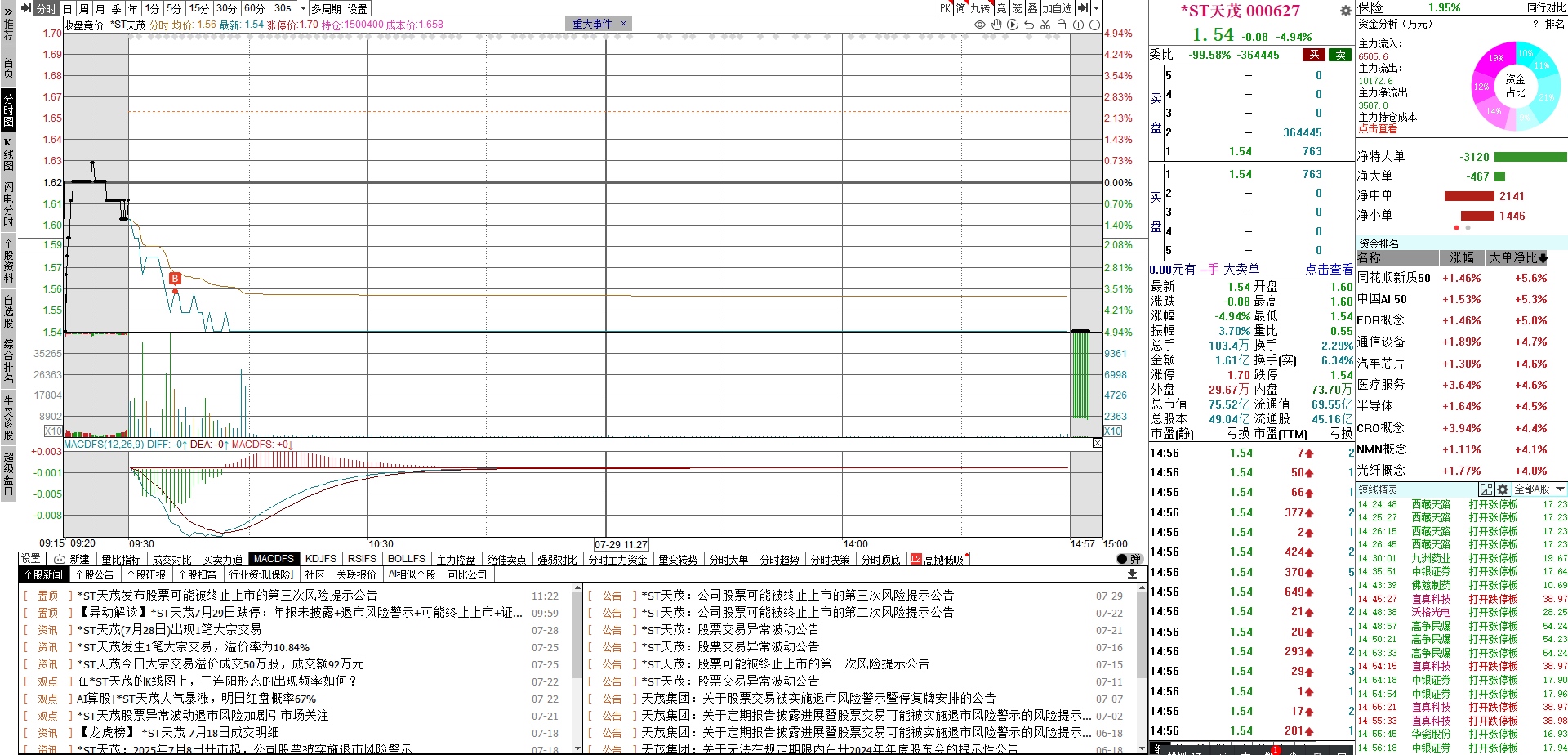
Task: Open the 关联报价 tab
Action: (356, 574)
